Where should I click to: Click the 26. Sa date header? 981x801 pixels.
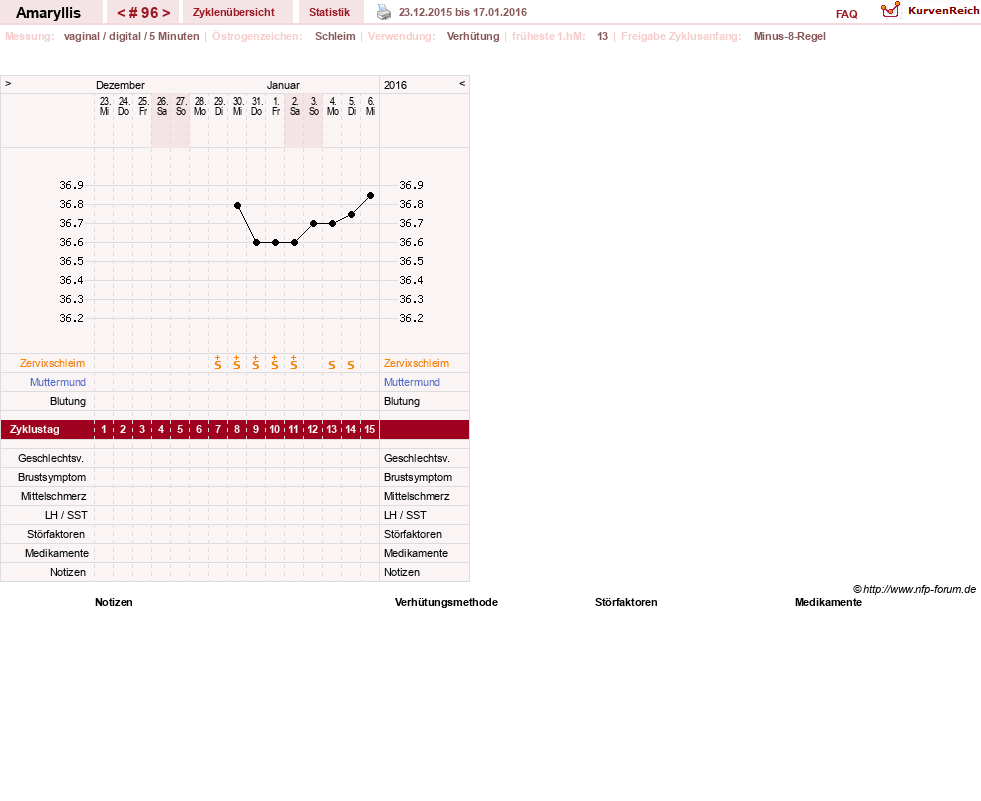click(x=161, y=106)
